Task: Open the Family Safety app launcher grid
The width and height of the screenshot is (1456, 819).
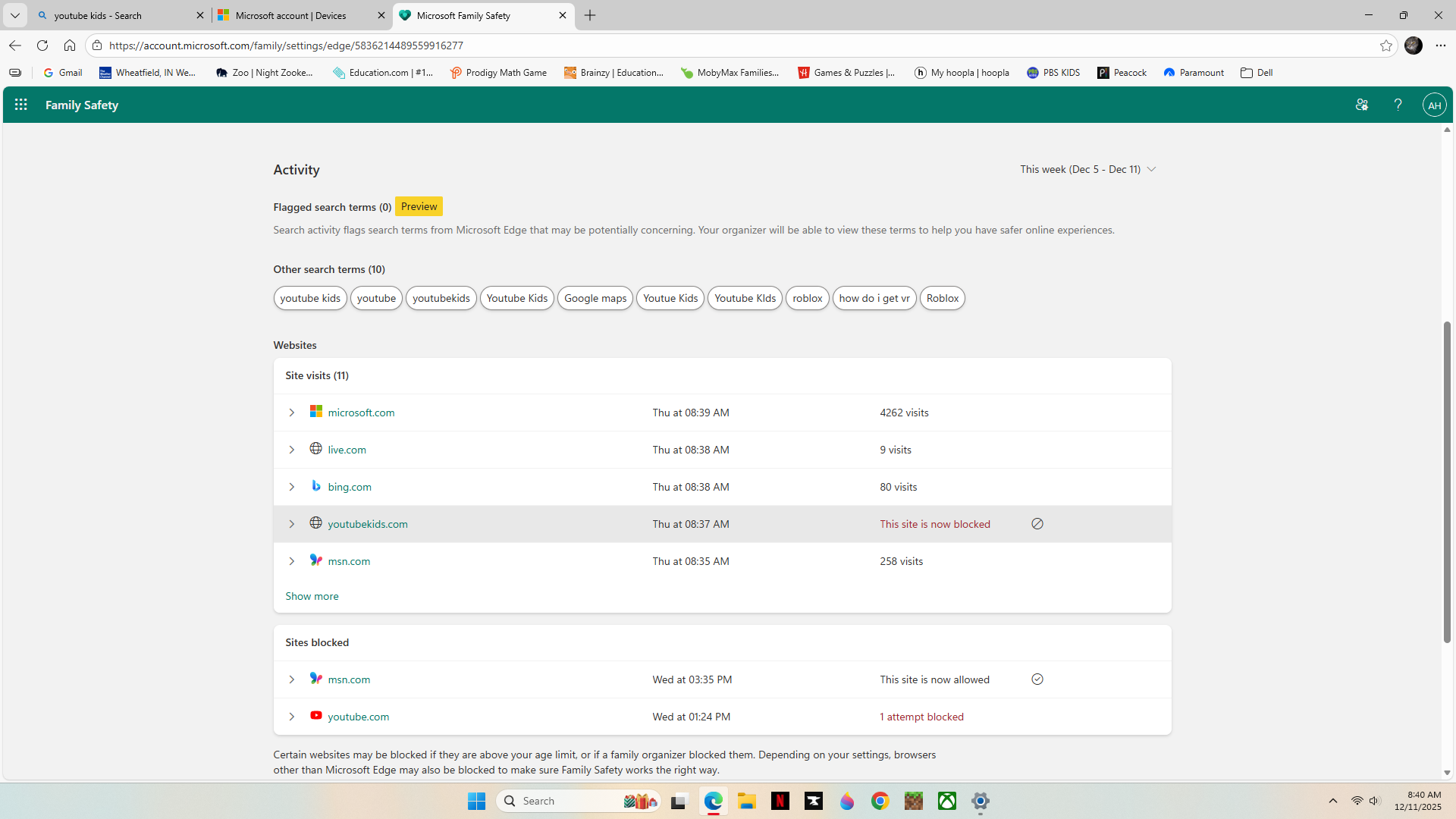Action: point(21,105)
